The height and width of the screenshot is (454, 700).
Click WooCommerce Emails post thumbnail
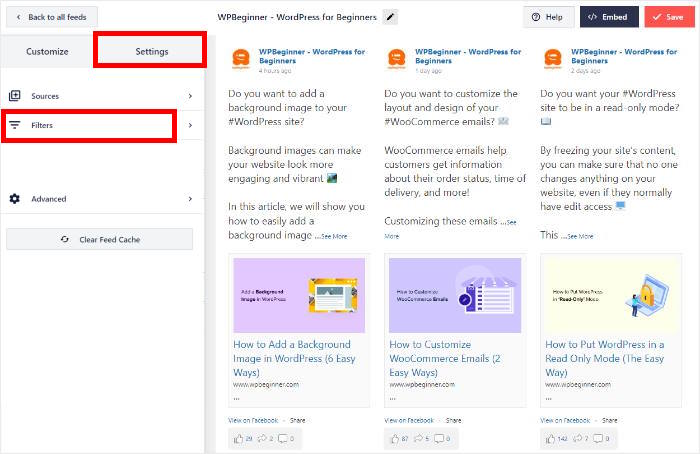(455, 295)
